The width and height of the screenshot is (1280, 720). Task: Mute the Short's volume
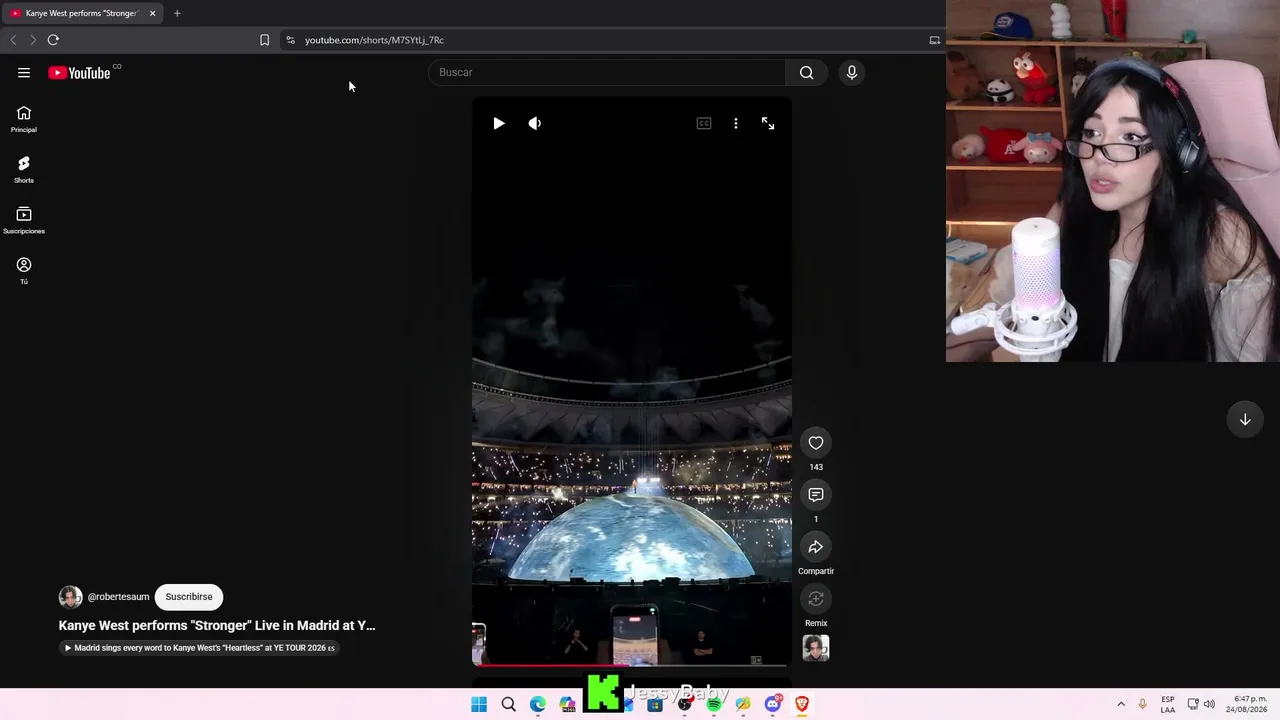point(535,123)
